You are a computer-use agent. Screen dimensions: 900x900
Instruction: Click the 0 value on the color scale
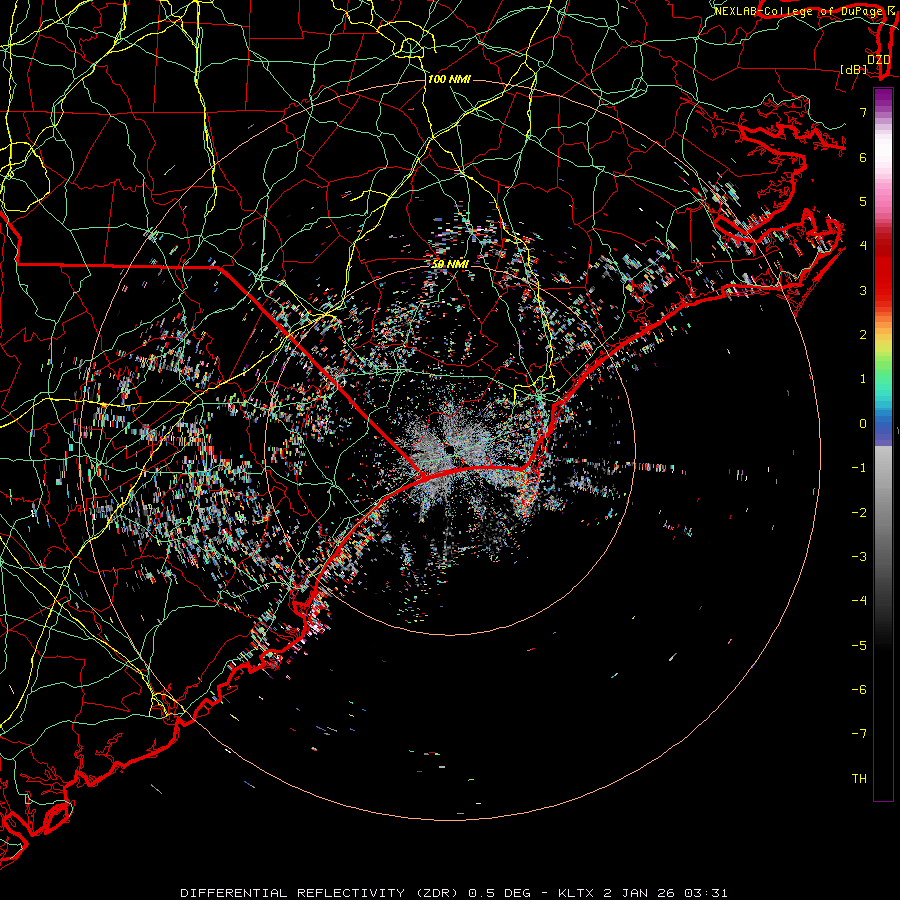(863, 424)
